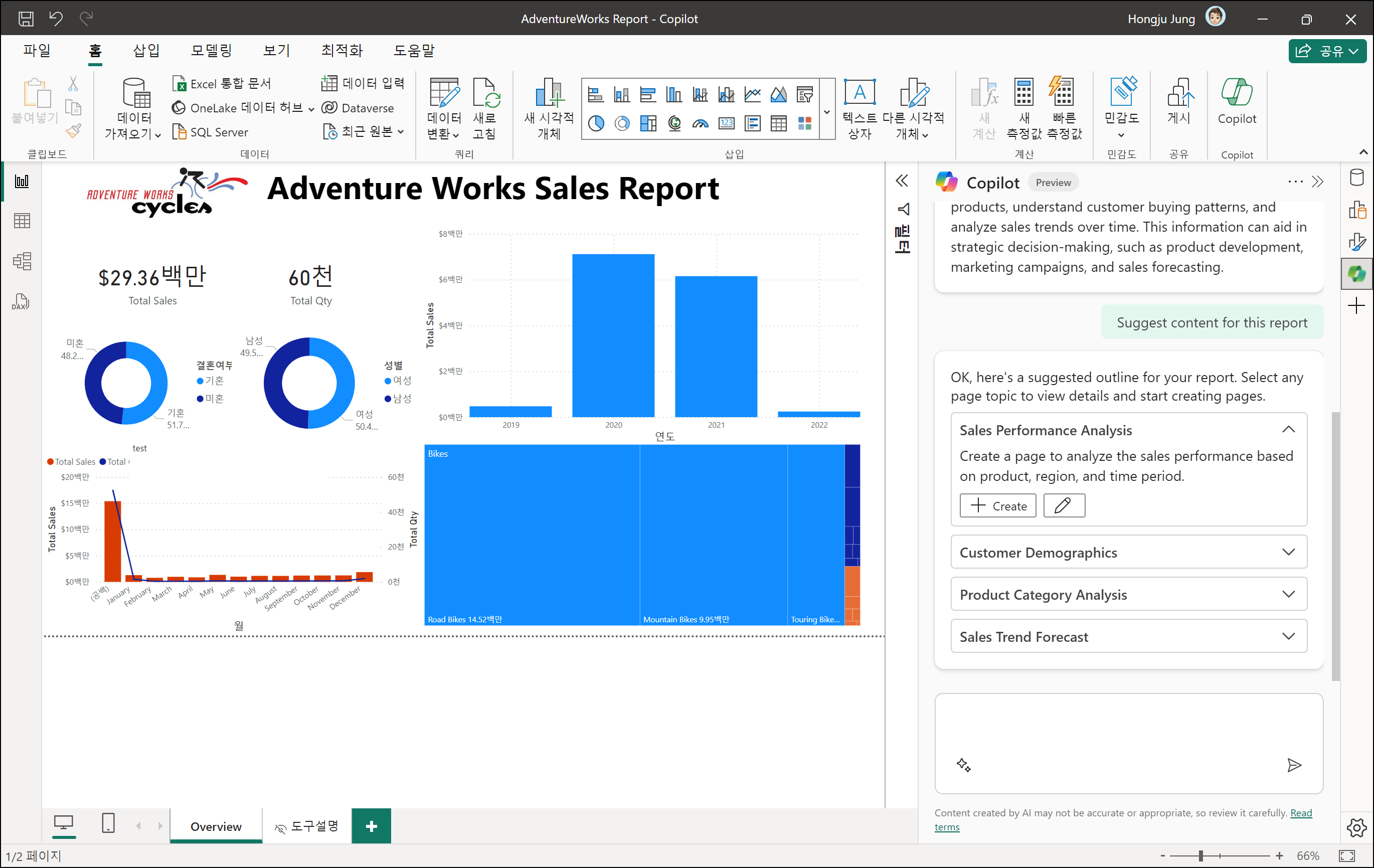
Task: Send the Copilot prompt message
Action: pos(1294,765)
